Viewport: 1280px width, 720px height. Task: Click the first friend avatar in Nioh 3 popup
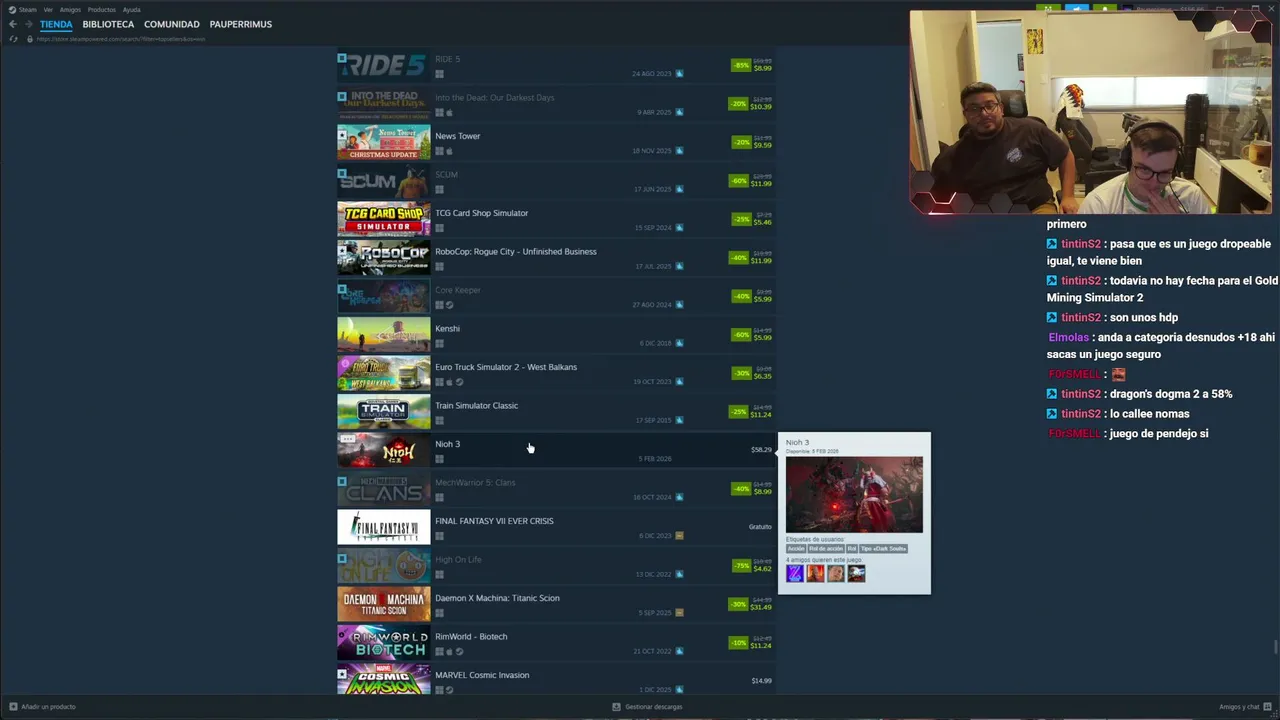(795, 574)
